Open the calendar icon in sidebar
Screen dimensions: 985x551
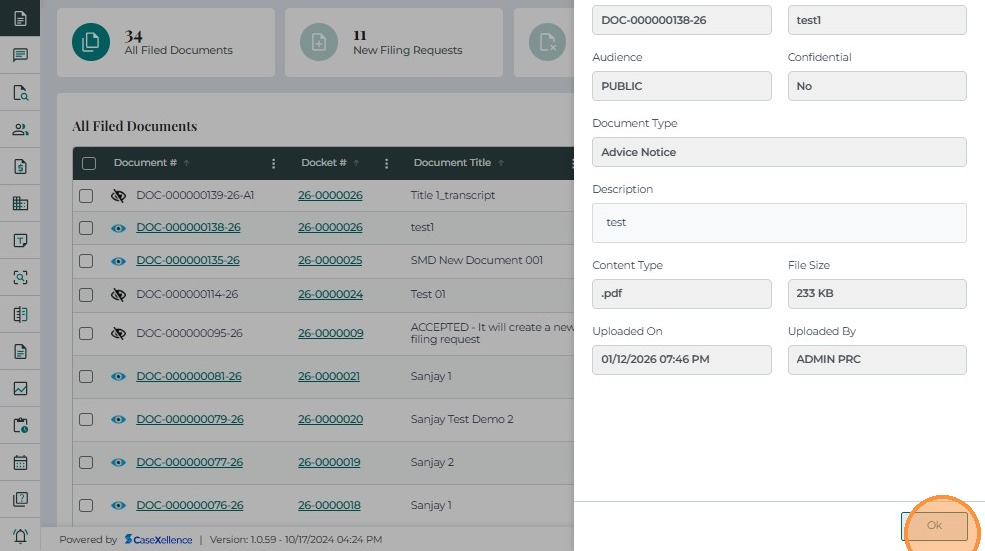(x=20, y=463)
